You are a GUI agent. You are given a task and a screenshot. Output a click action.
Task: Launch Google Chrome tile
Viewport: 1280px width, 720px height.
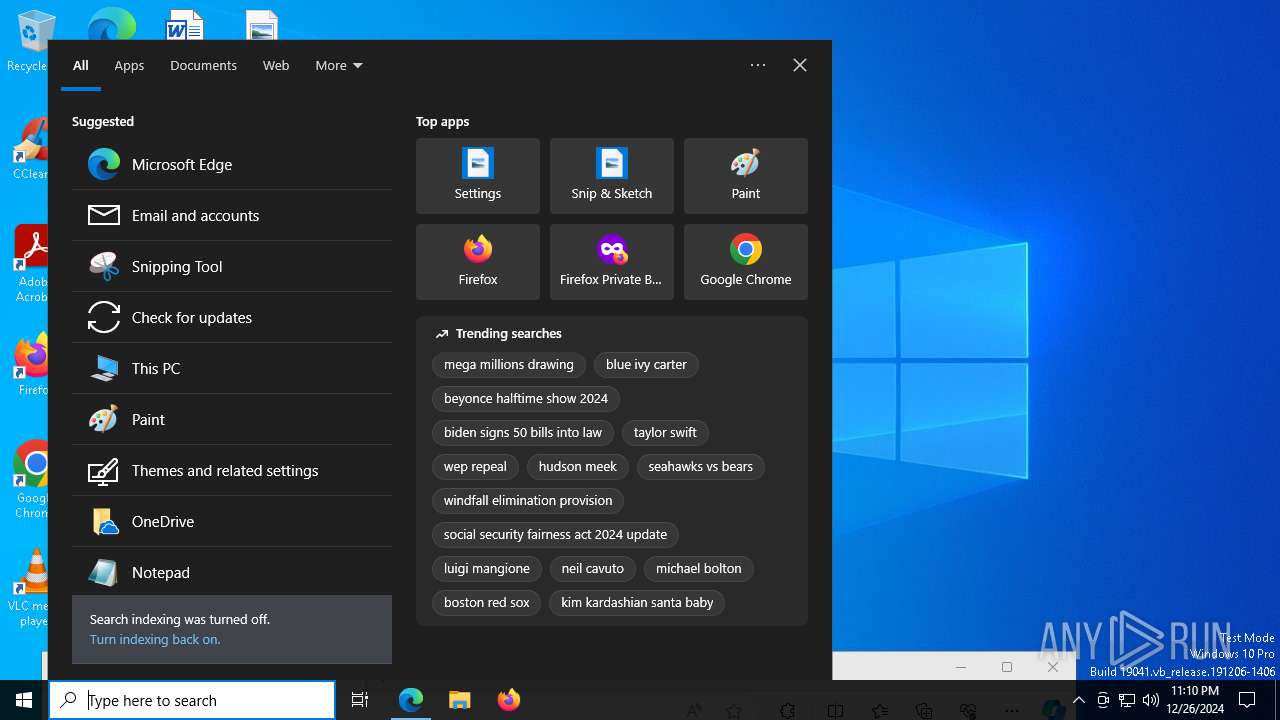pyautogui.click(x=746, y=262)
